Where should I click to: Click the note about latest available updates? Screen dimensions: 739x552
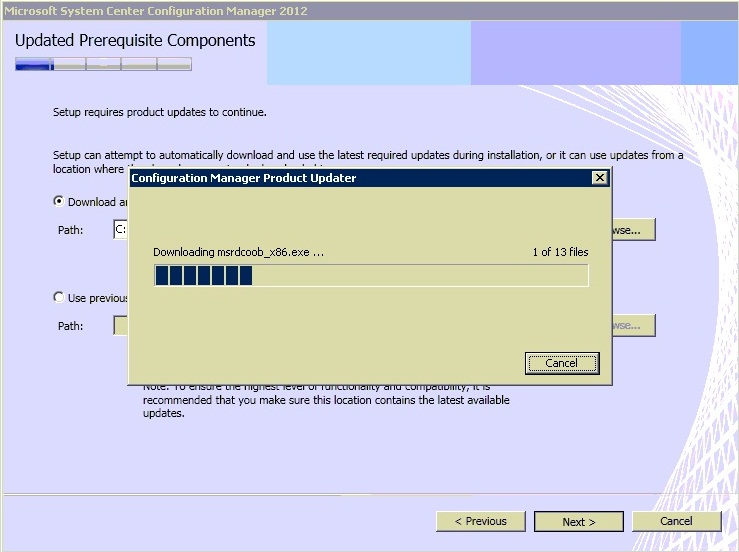(x=326, y=400)
